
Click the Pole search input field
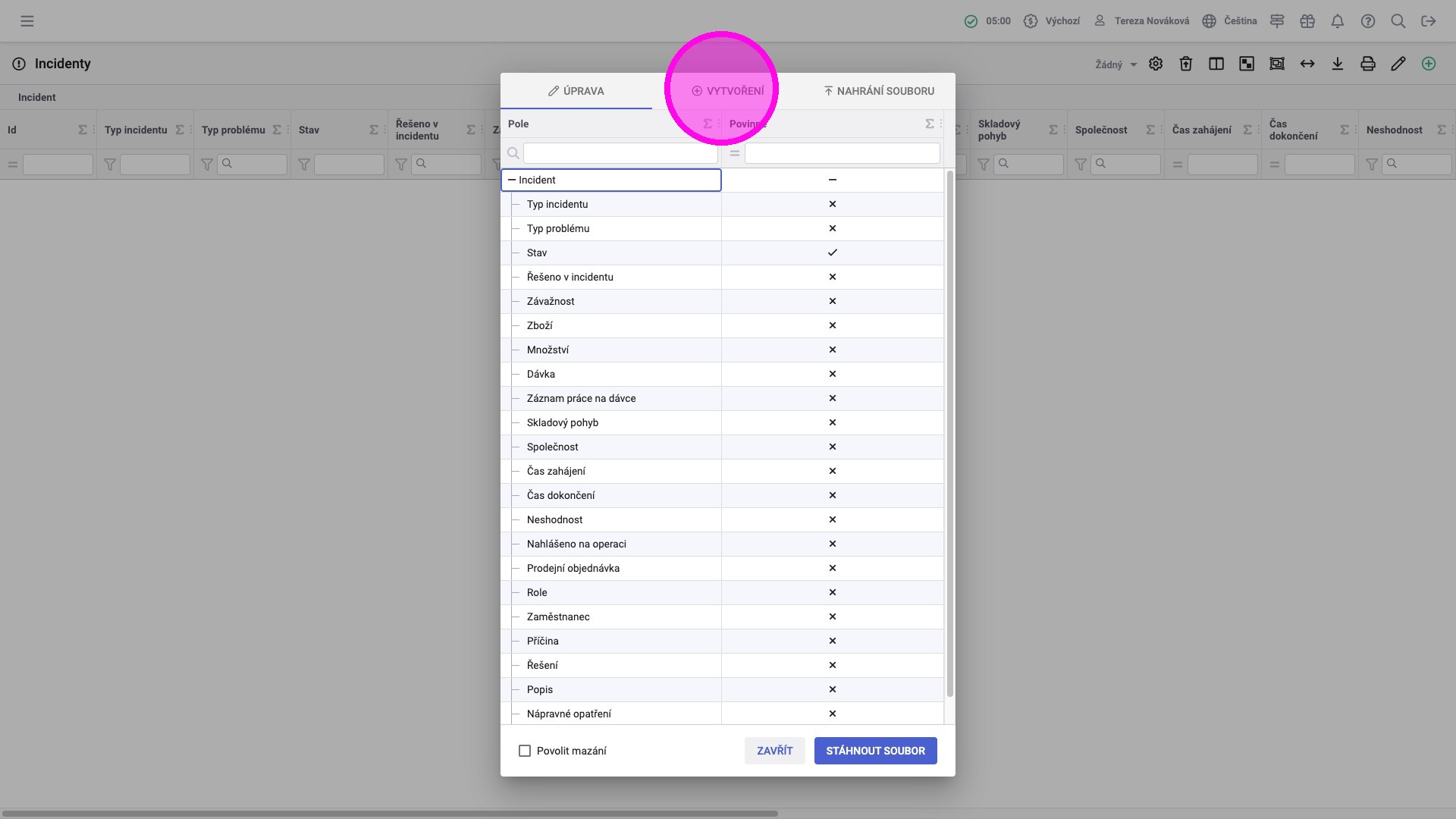pyautogui.click(x=620, y=153)
